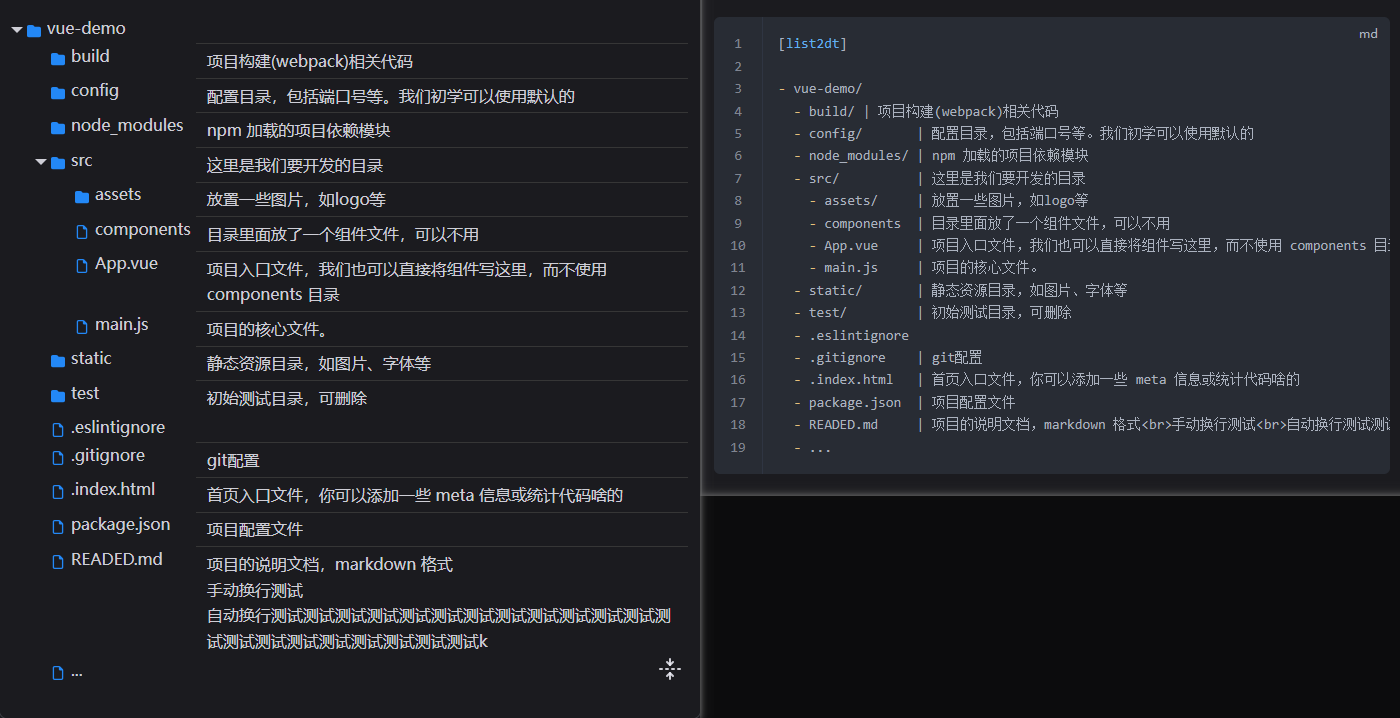
Task: Click the collapse icon at the tree's bottom right
Action: click(x=670, y=669)
